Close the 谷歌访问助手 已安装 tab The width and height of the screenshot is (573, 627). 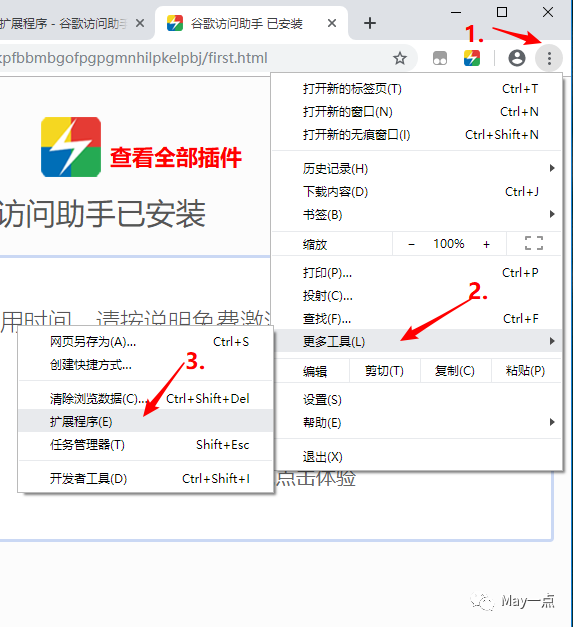331,23
